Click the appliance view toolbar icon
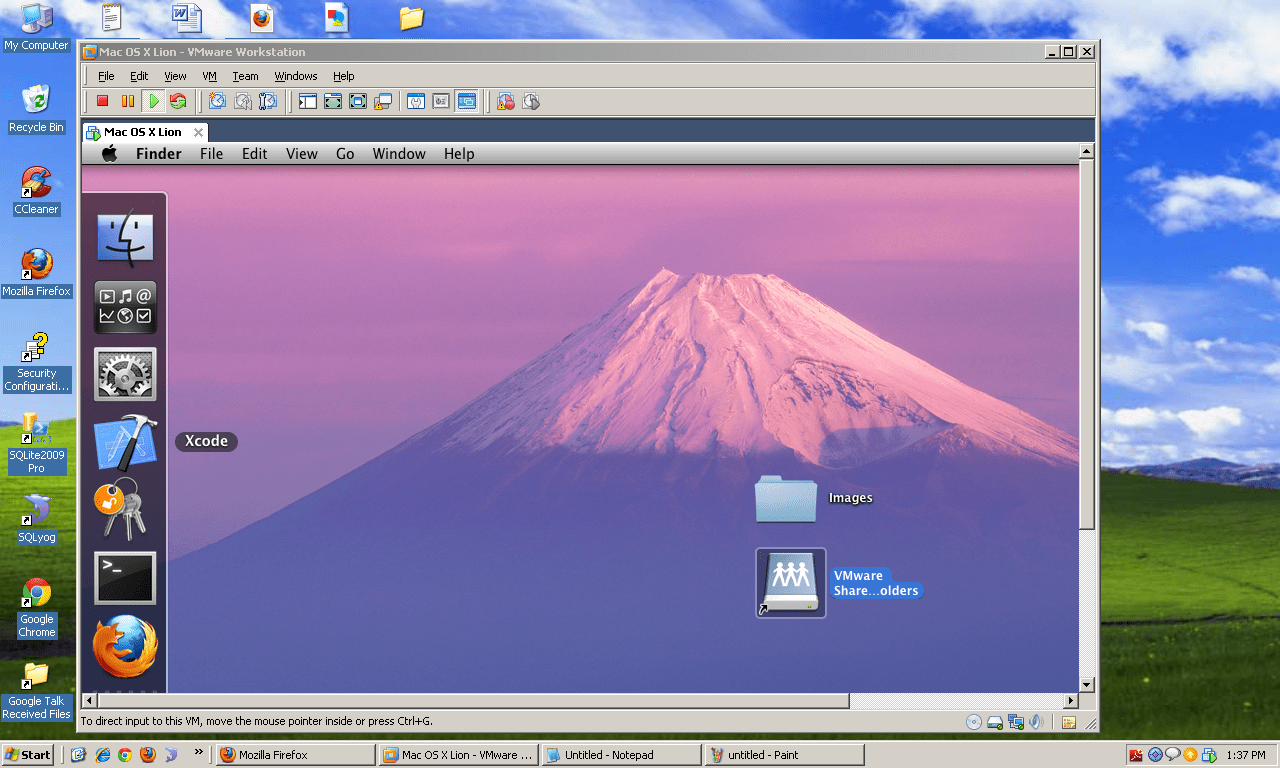 point(441,101)
